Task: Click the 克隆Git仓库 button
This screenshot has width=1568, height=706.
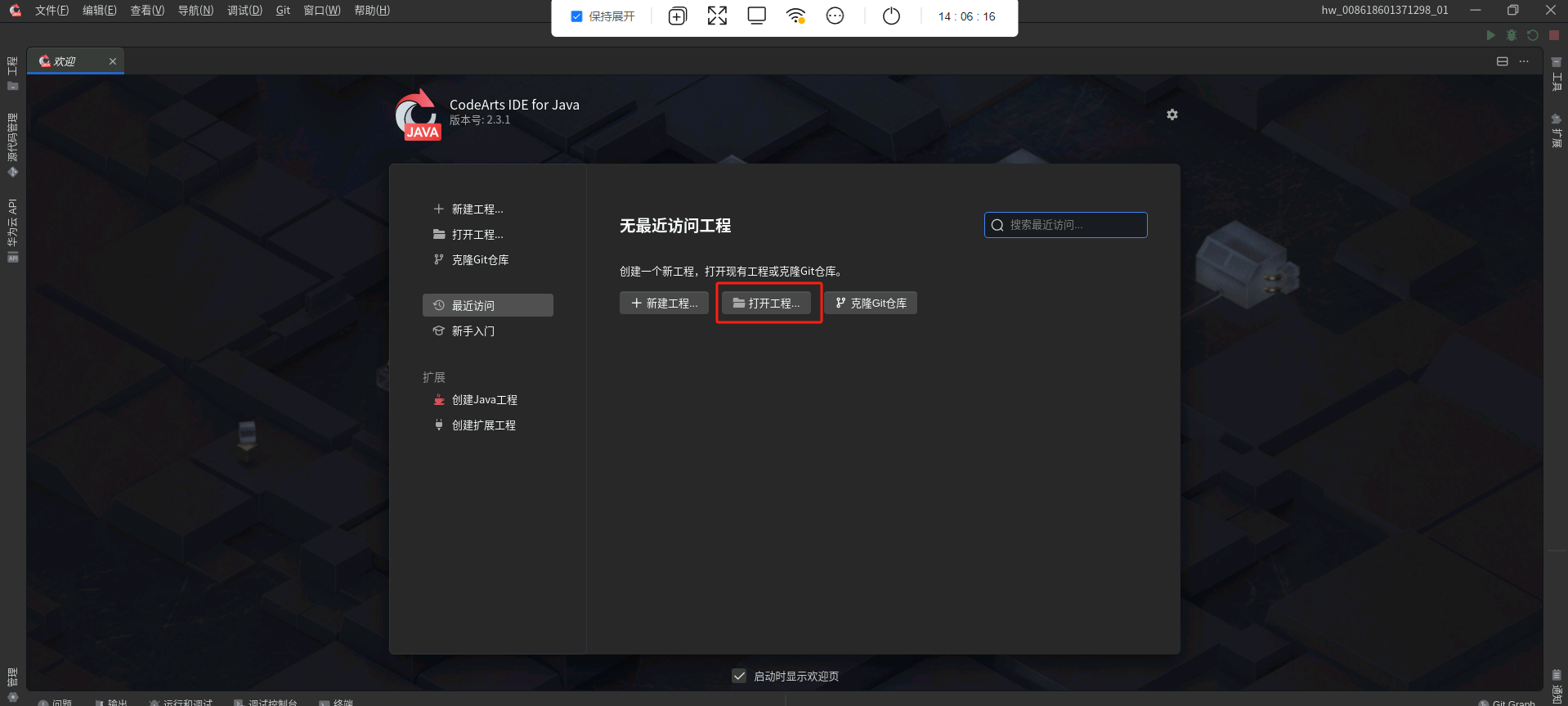Action: 871,303
